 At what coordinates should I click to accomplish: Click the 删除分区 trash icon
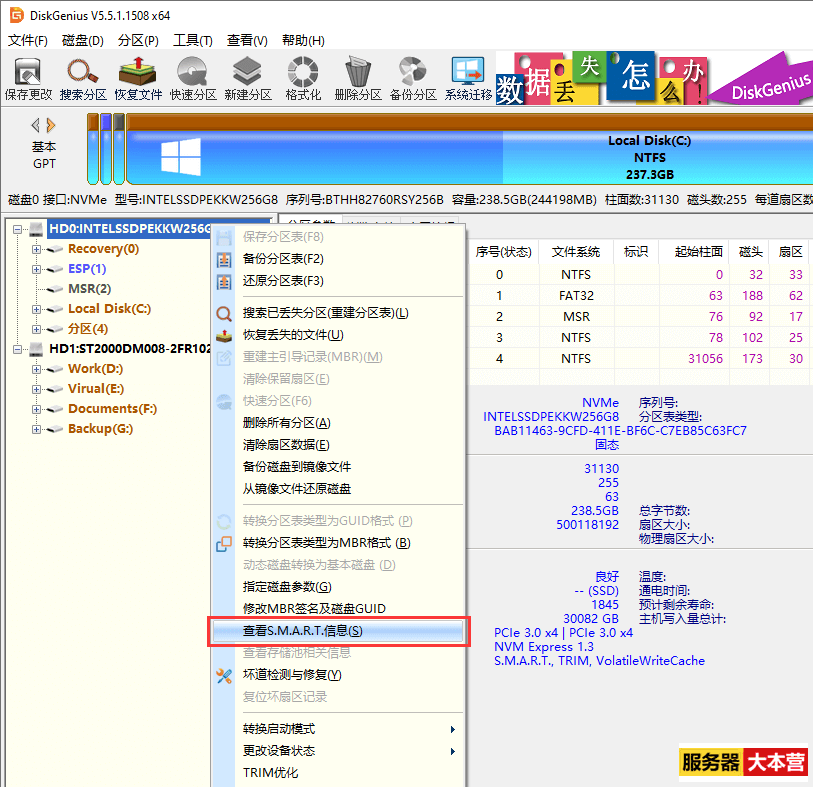(358, 78)
